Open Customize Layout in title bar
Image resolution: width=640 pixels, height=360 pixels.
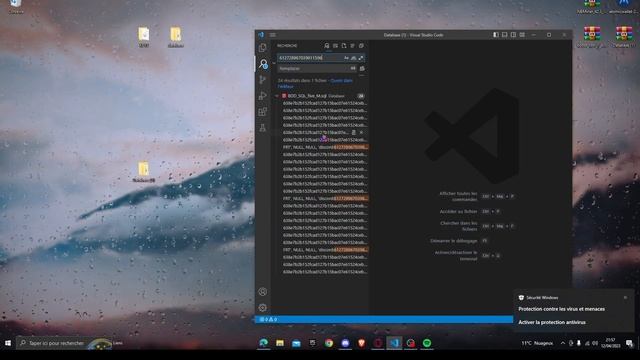(522, 35)
